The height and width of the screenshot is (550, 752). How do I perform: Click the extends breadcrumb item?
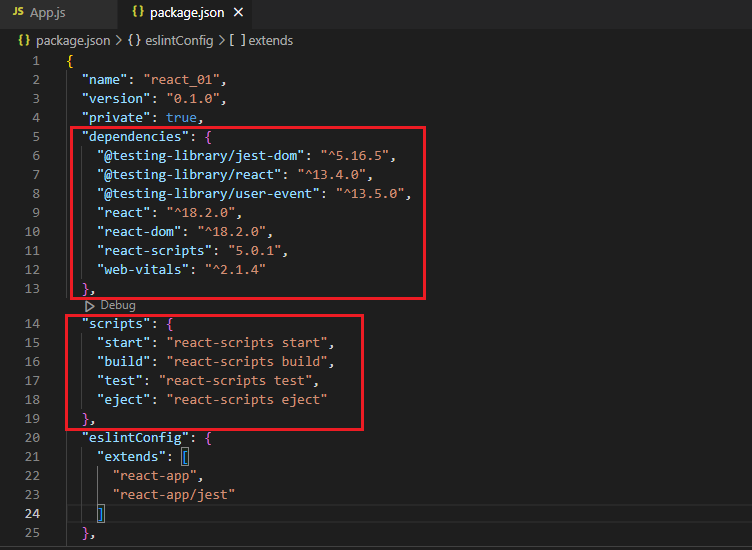point(270,41)
